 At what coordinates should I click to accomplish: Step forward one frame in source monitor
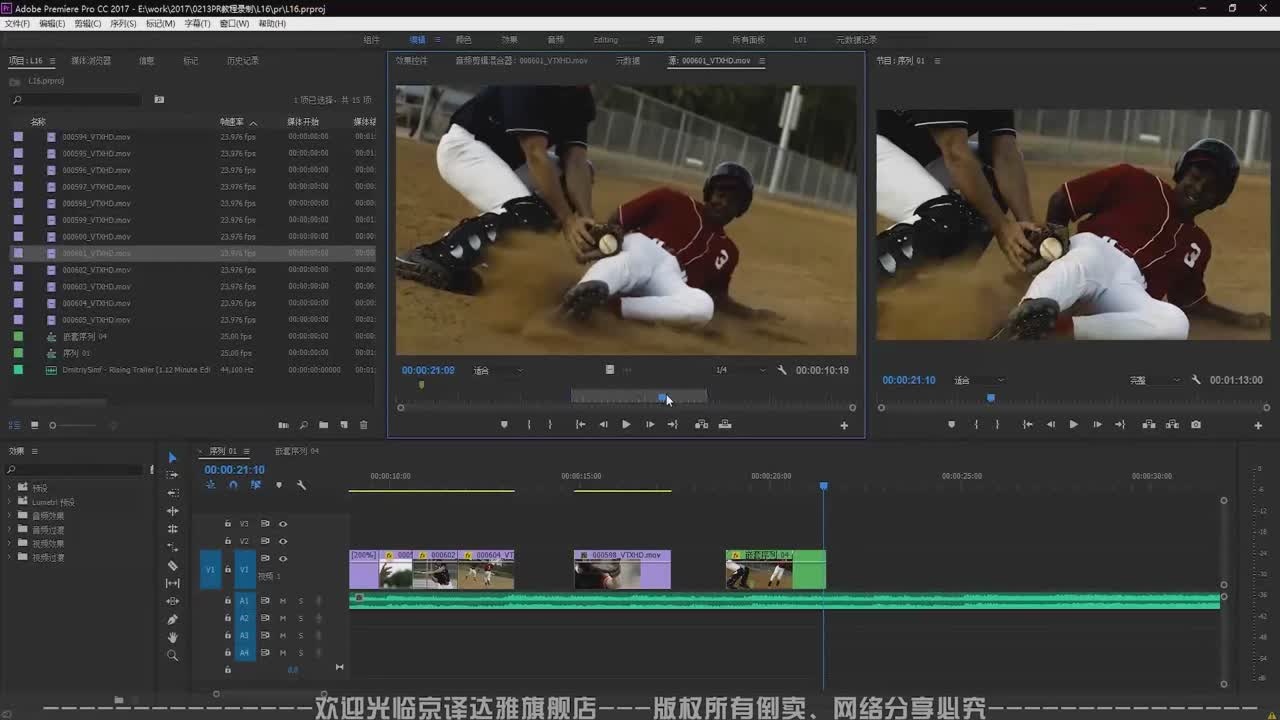(x=650, y=424)
